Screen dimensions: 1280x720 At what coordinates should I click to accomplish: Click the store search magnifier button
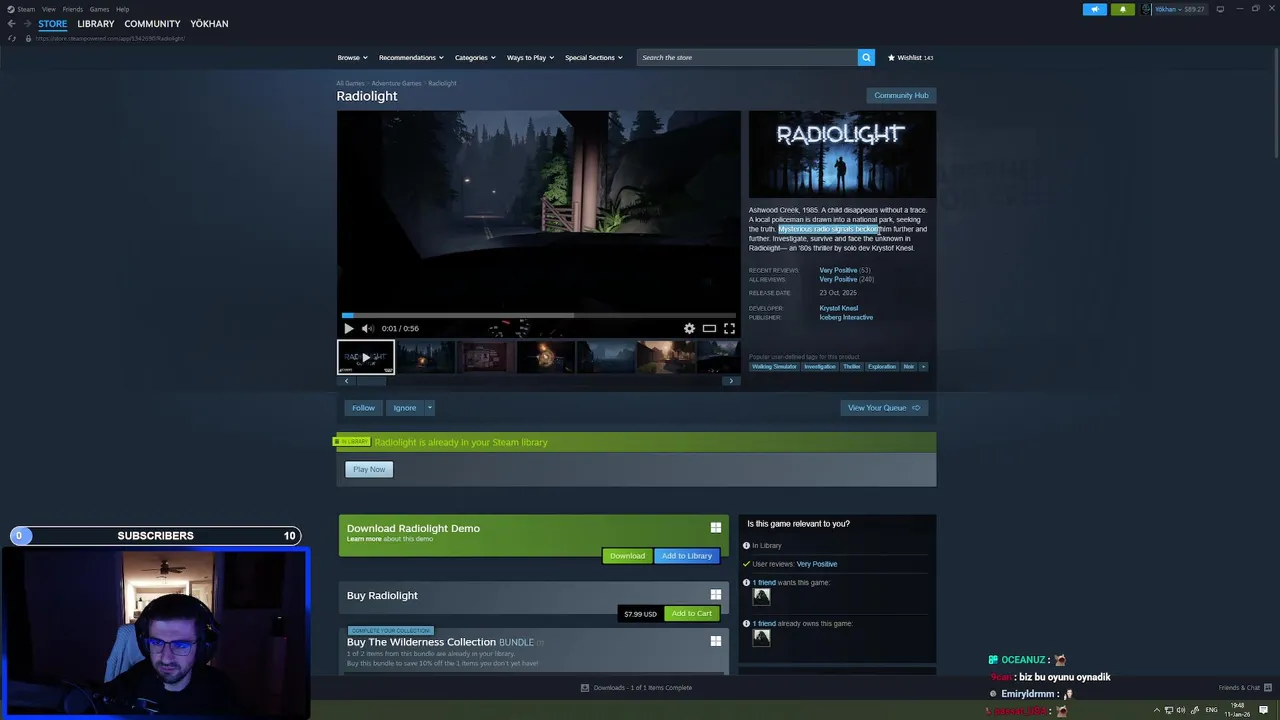pos(866,57)
